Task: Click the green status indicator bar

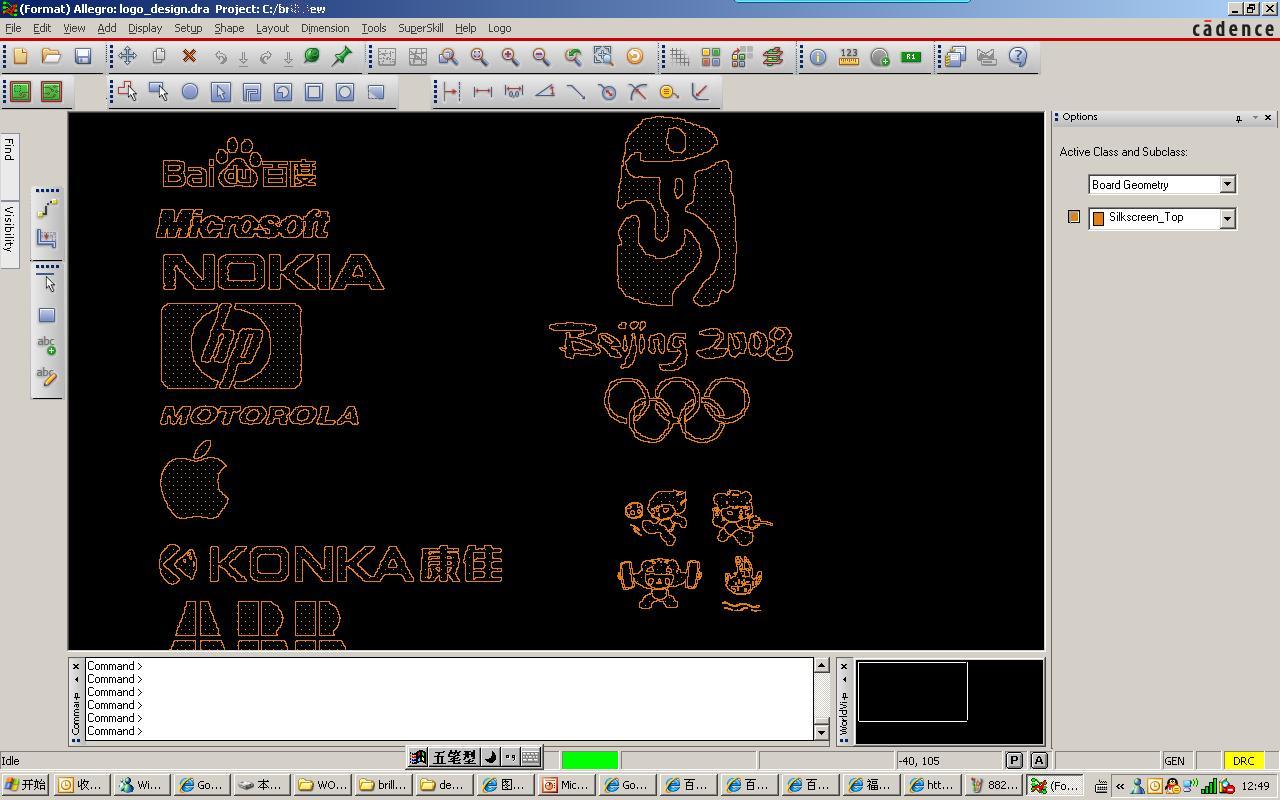Action: pos(590,761)
